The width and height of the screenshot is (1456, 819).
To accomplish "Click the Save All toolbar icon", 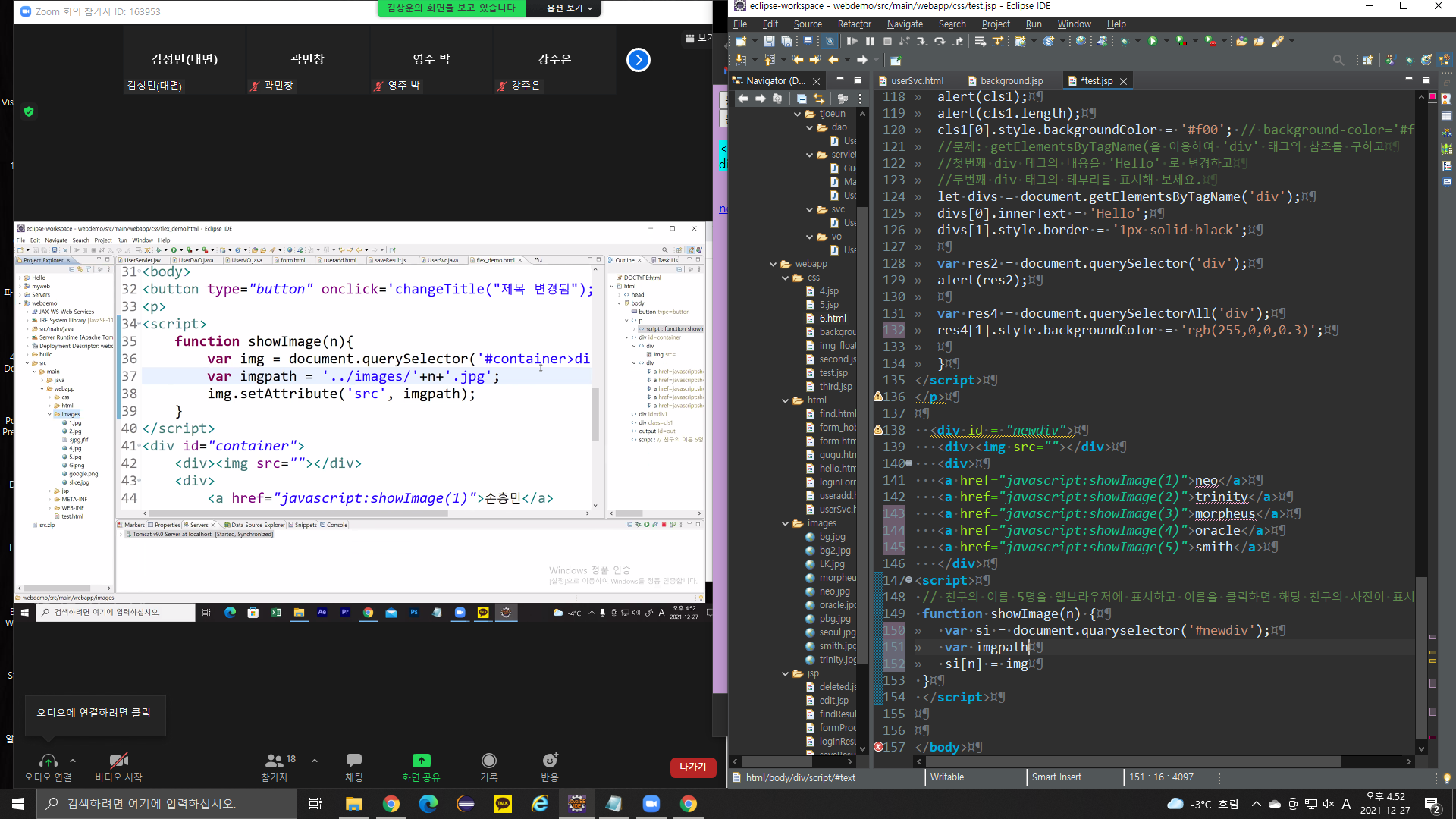I will [x=786, y=42].
